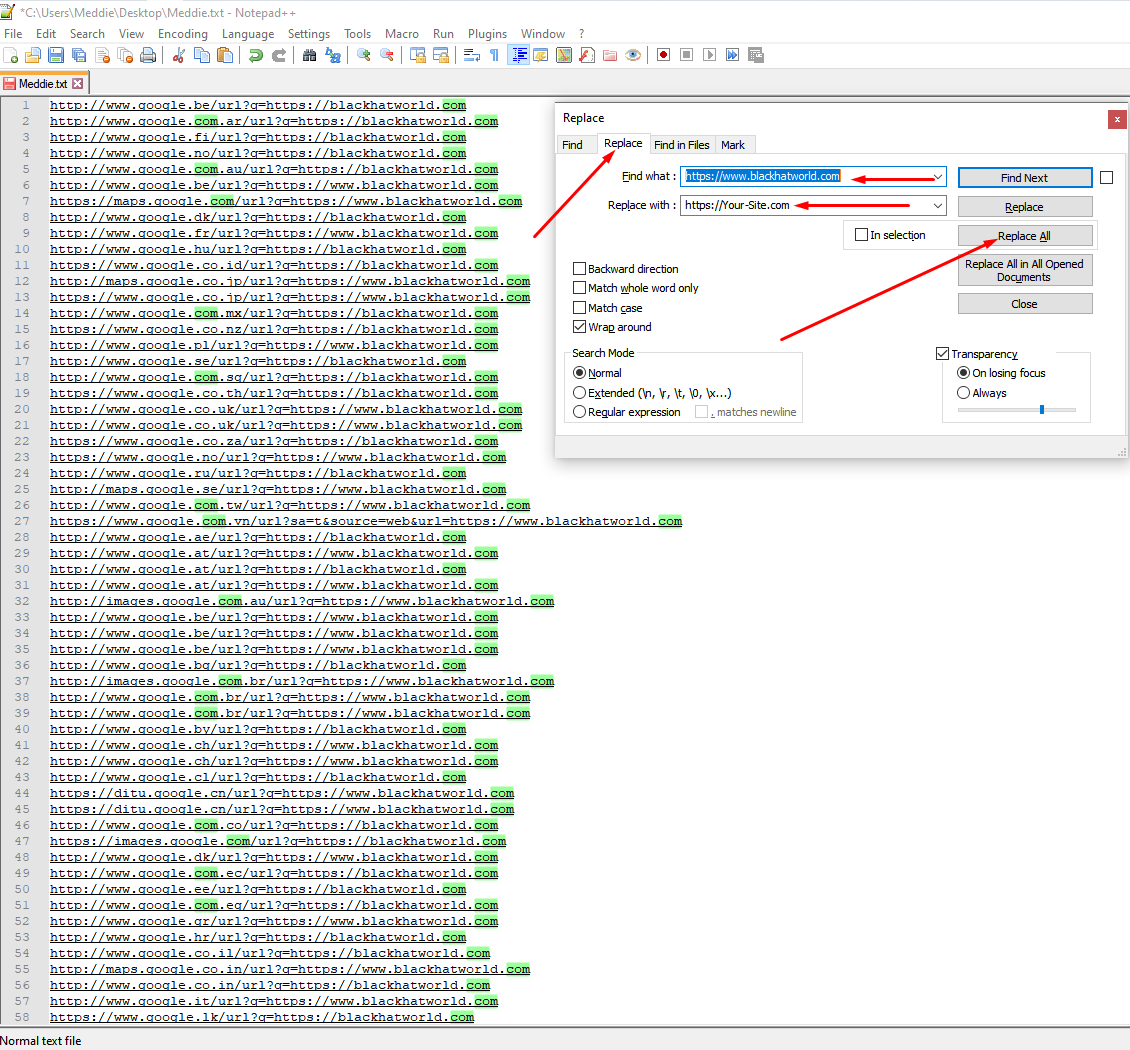Click the Folder as Workspace icon

(610, 55)
